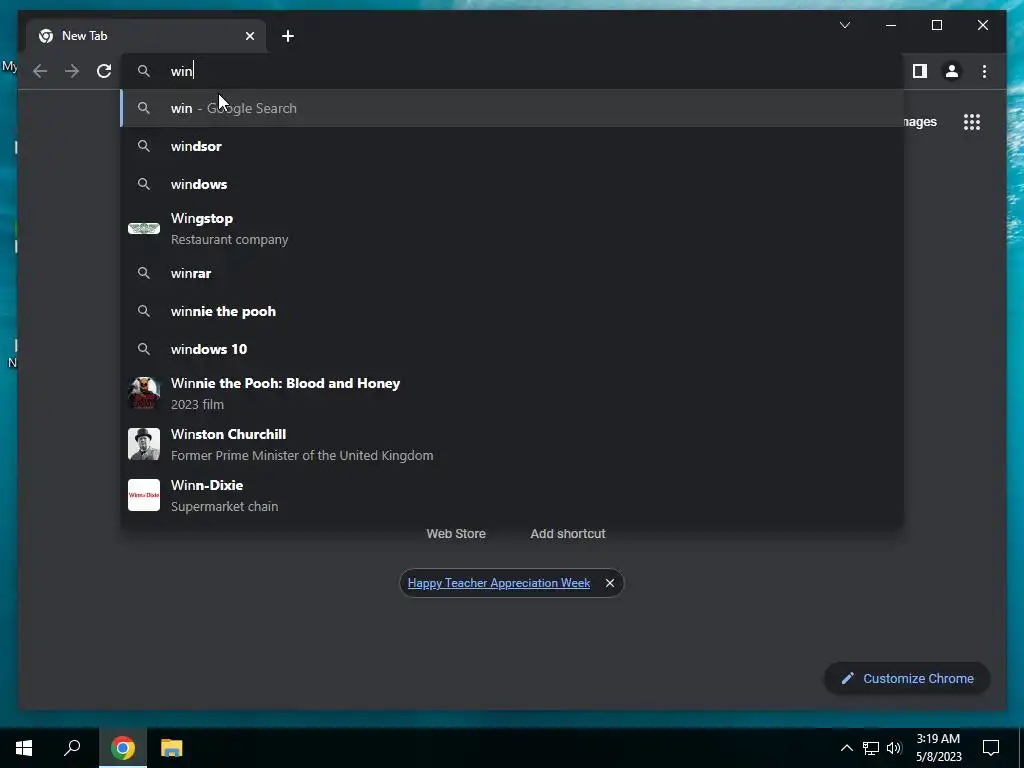The height and width of the screenshot is (768, 1024).
Task: Open the taskbar clock showing 3:19 AM
Action: click(938, 748)
